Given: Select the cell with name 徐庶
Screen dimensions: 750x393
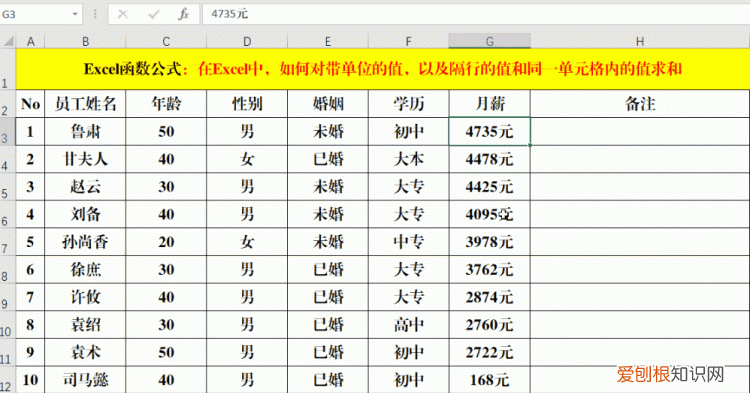Looking at the screenshot, I should [86, 270].
